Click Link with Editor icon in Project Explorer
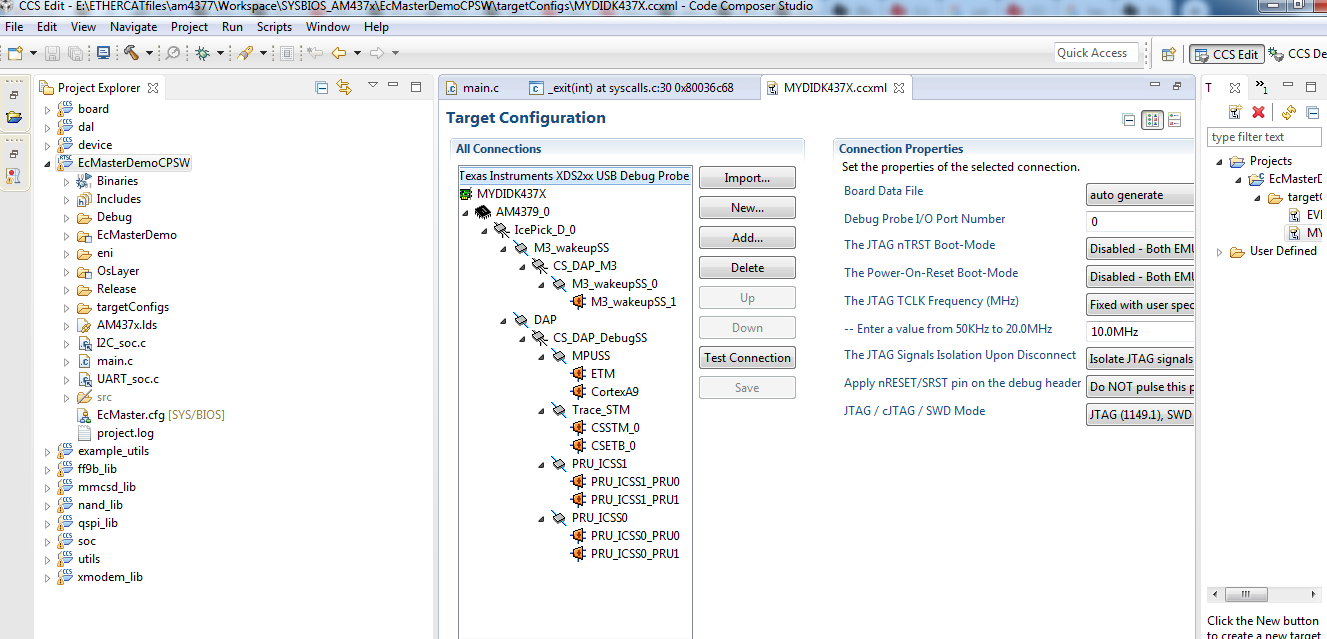The height and width of the screenshot is (639, 1327). [345, 87]
